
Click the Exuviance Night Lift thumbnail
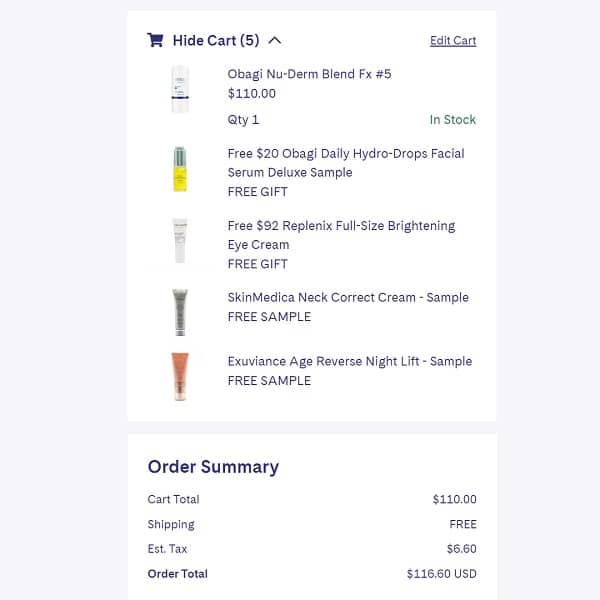tap(180, 376)
